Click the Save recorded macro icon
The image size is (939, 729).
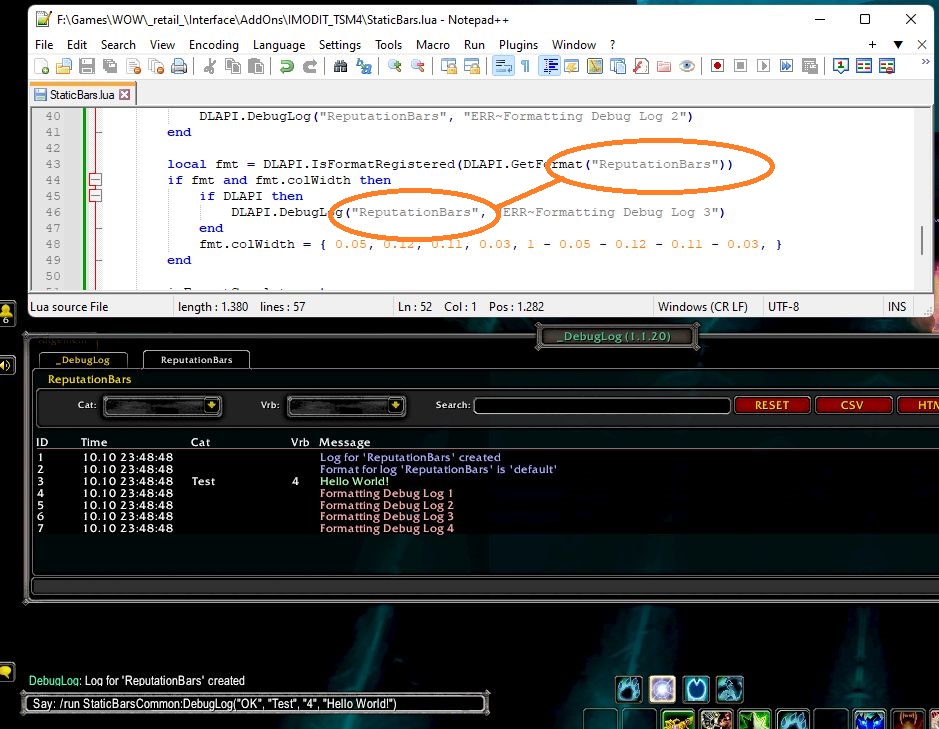(x=810, y=66)
